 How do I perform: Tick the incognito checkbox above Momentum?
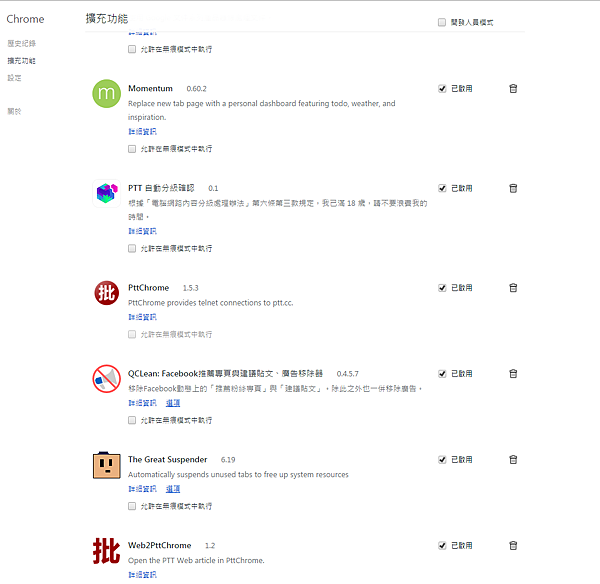coord(132,49)
